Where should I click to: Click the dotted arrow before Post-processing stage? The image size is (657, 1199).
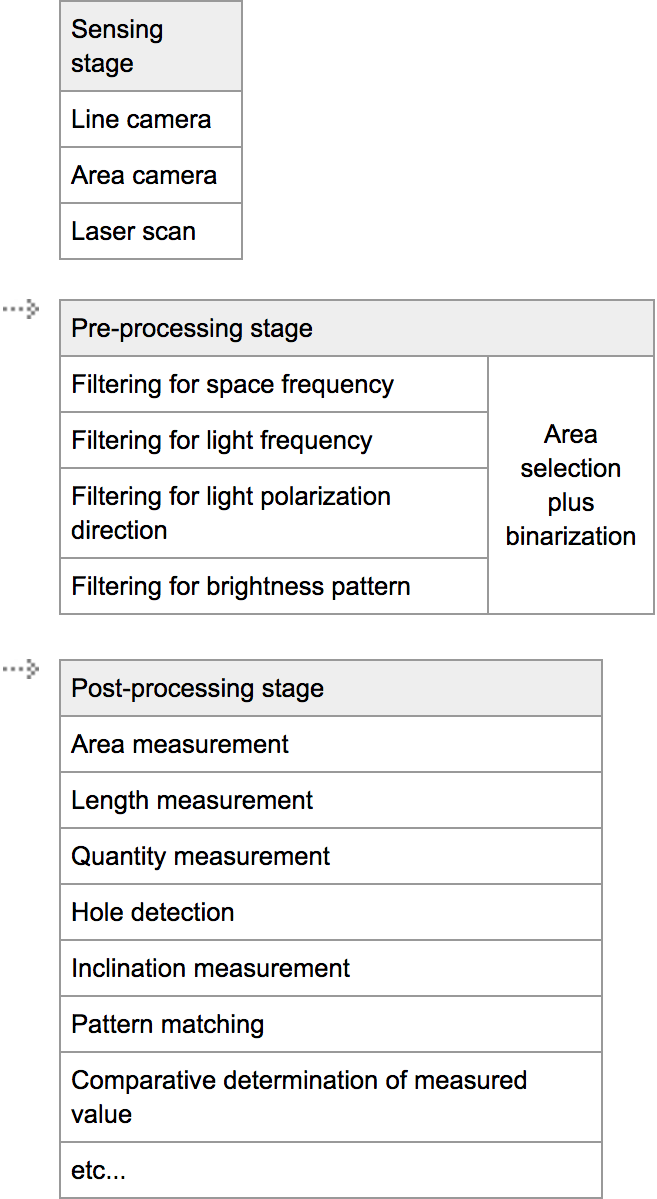20,669
